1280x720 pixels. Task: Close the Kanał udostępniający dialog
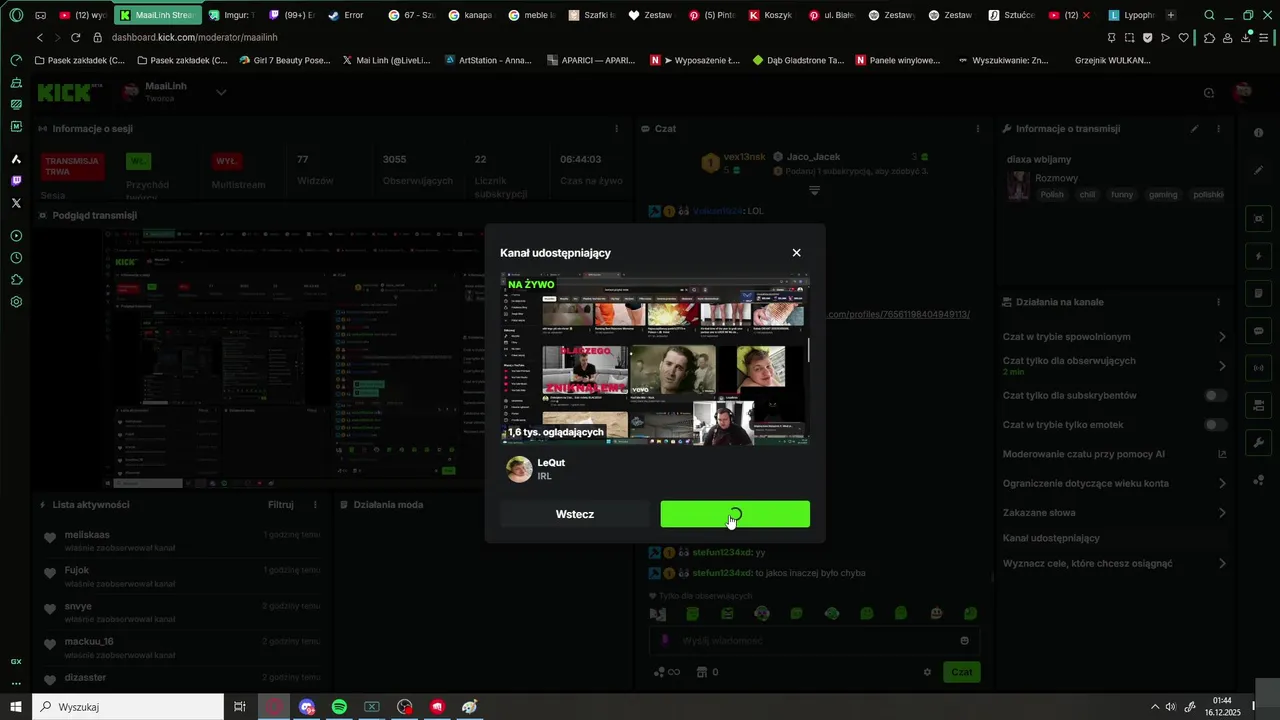click(x=796, y=253)
